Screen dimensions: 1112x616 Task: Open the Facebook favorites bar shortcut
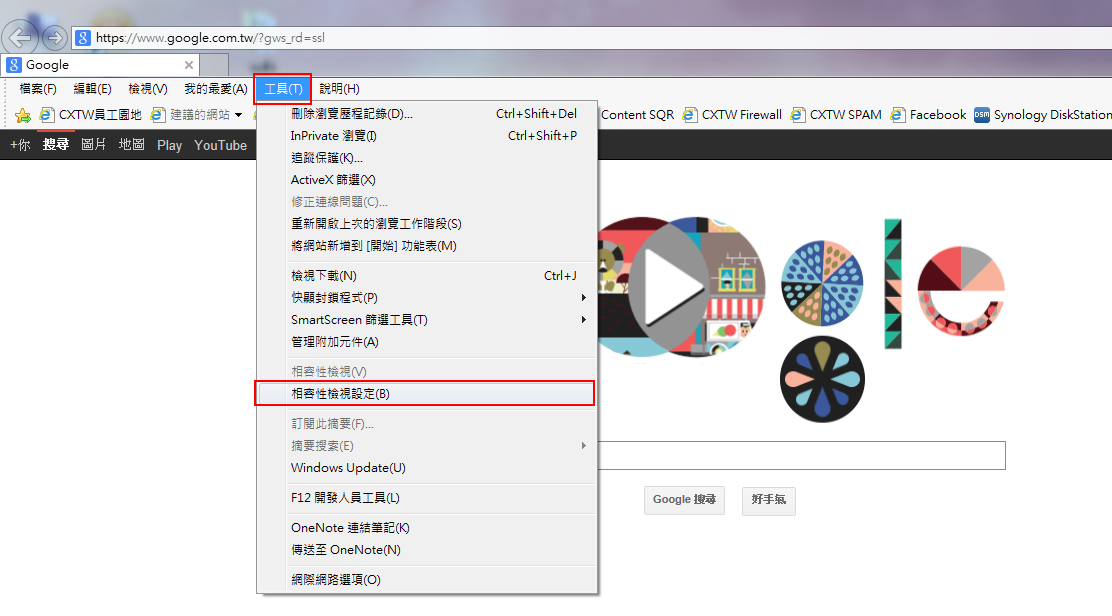tap(928, 115)
